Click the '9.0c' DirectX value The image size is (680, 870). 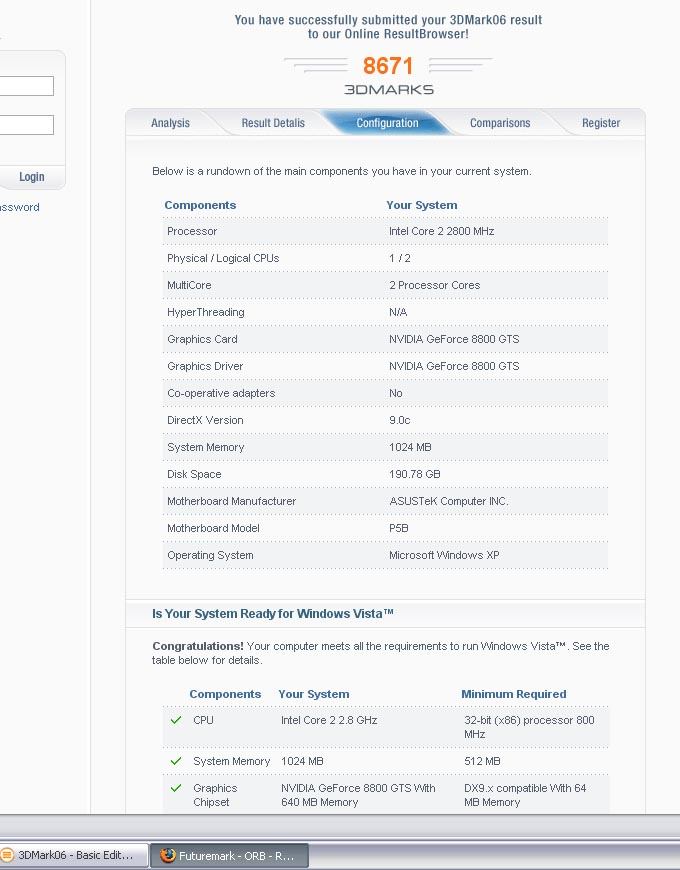(399, 420)
